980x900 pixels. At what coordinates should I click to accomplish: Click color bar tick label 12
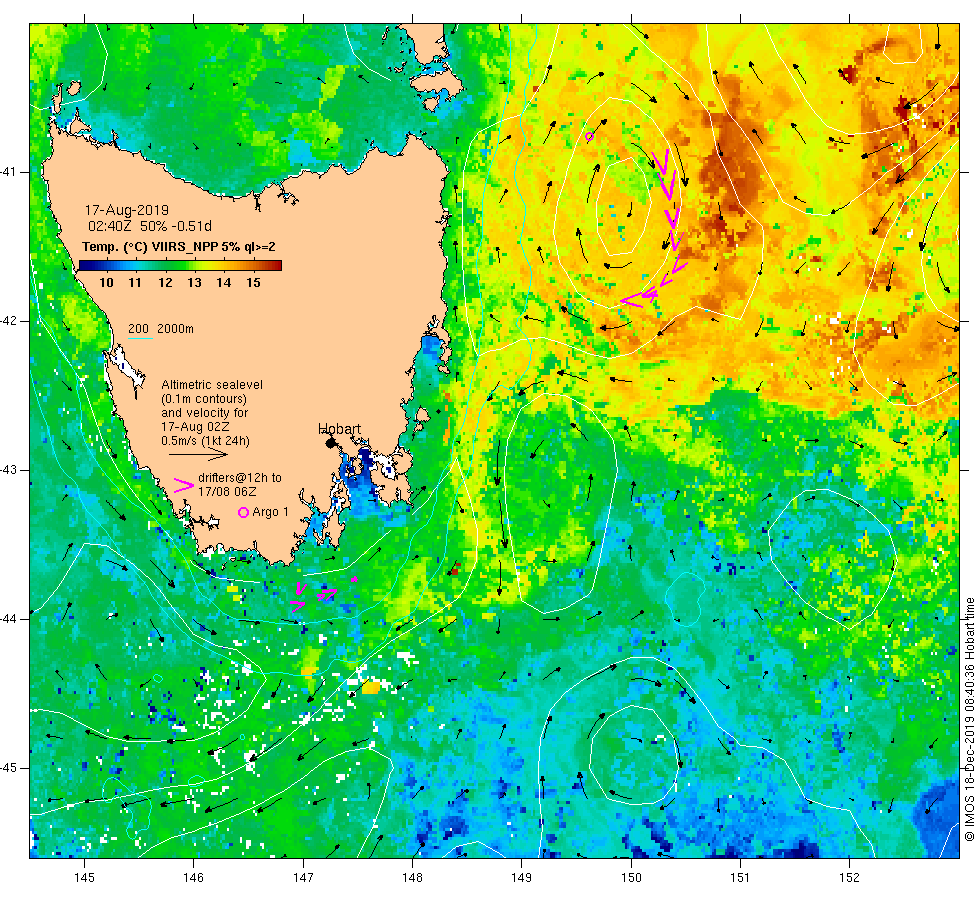pos(165,282)
